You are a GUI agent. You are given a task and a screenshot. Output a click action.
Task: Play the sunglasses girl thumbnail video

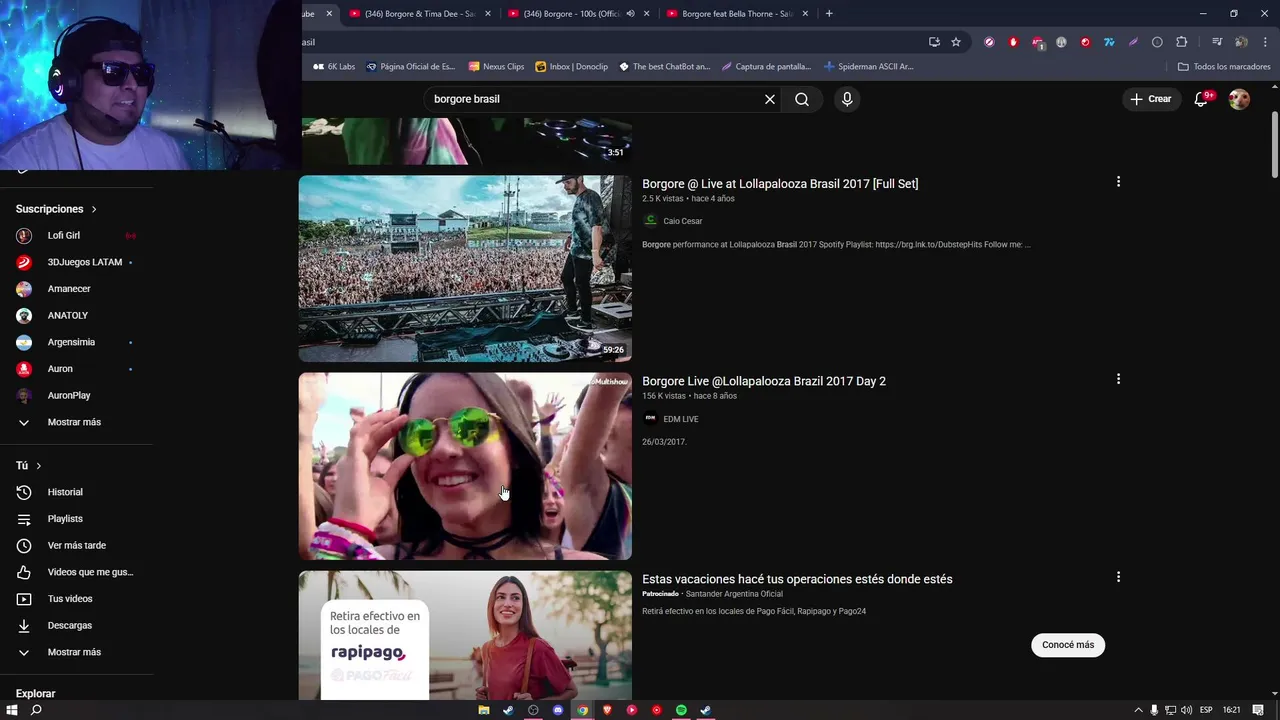tap(465, 466)
